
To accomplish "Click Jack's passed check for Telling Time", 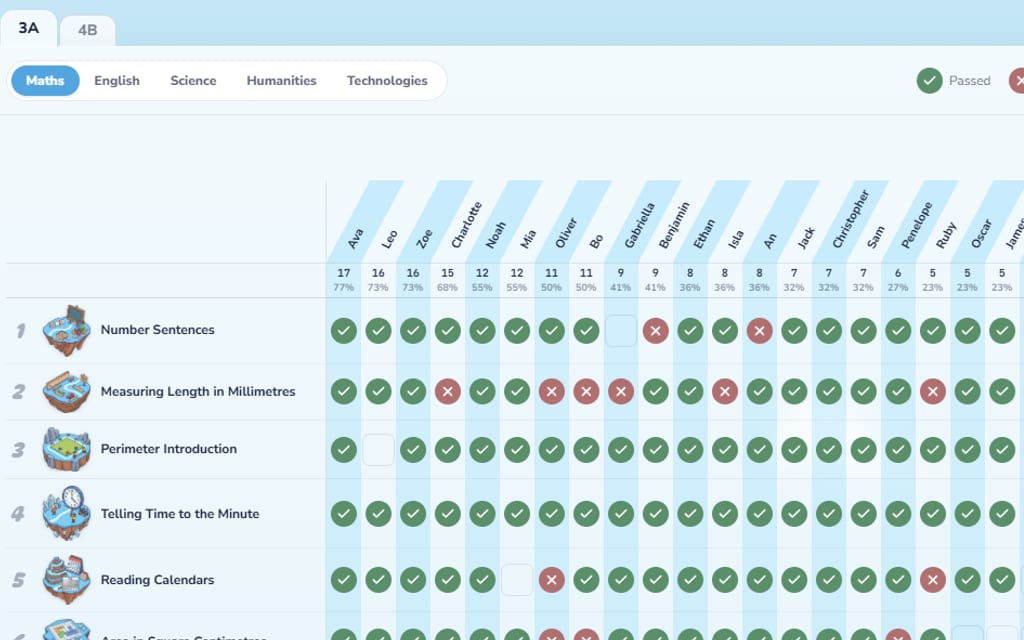I will coord(793,513).
